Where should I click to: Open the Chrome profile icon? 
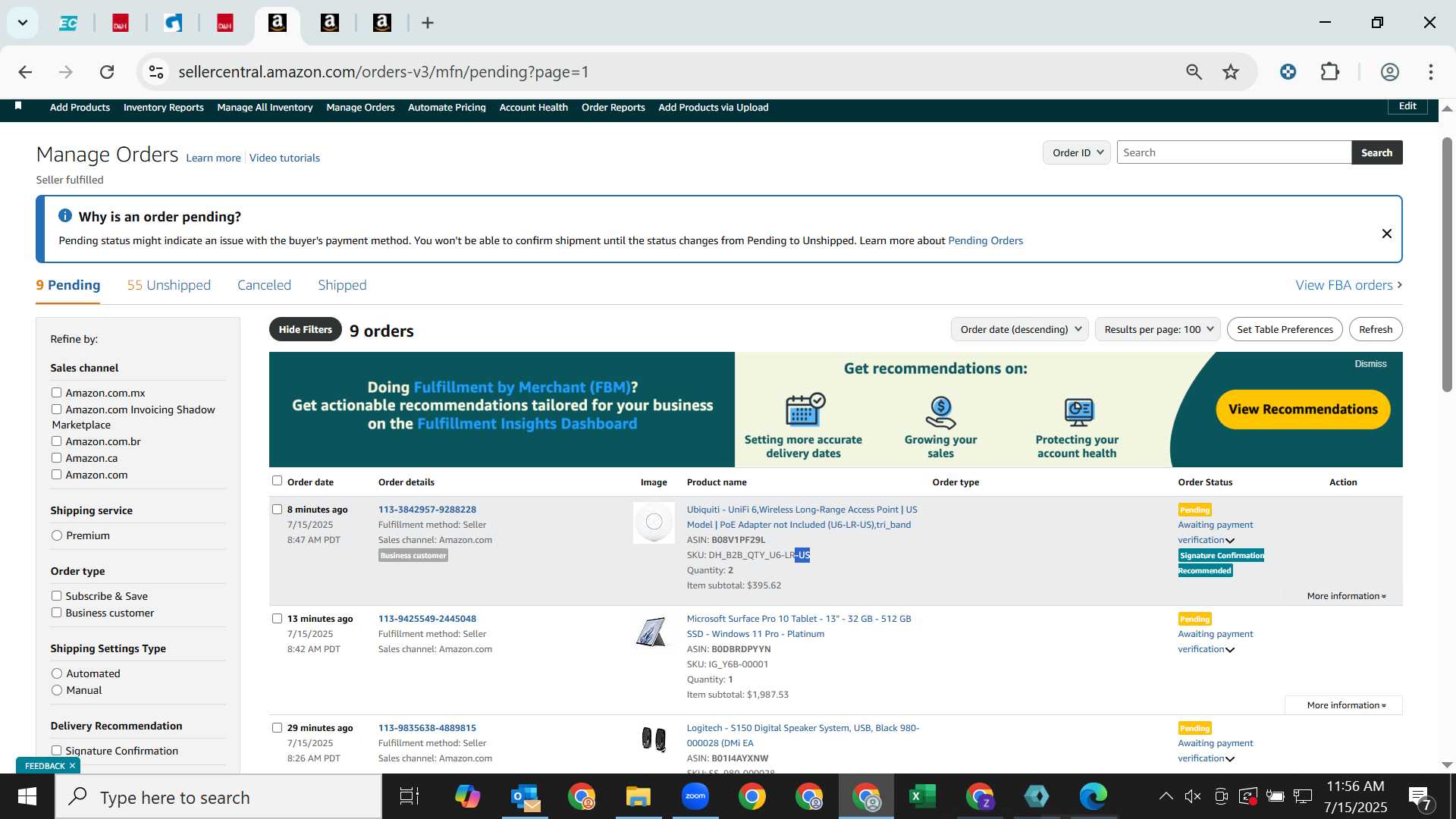coord(1390,72)
